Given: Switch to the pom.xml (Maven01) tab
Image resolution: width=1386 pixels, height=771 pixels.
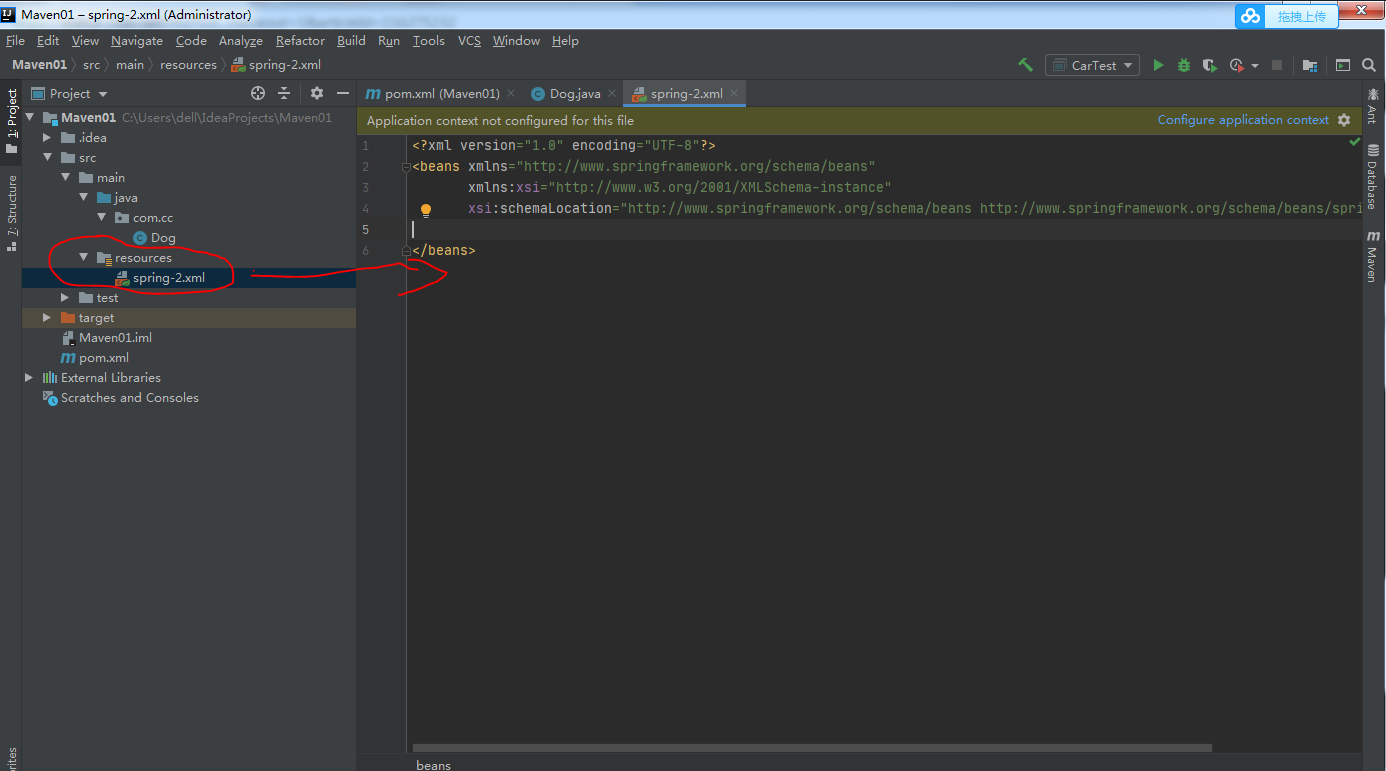Looking at the screenshot, I should pos(442,93).
